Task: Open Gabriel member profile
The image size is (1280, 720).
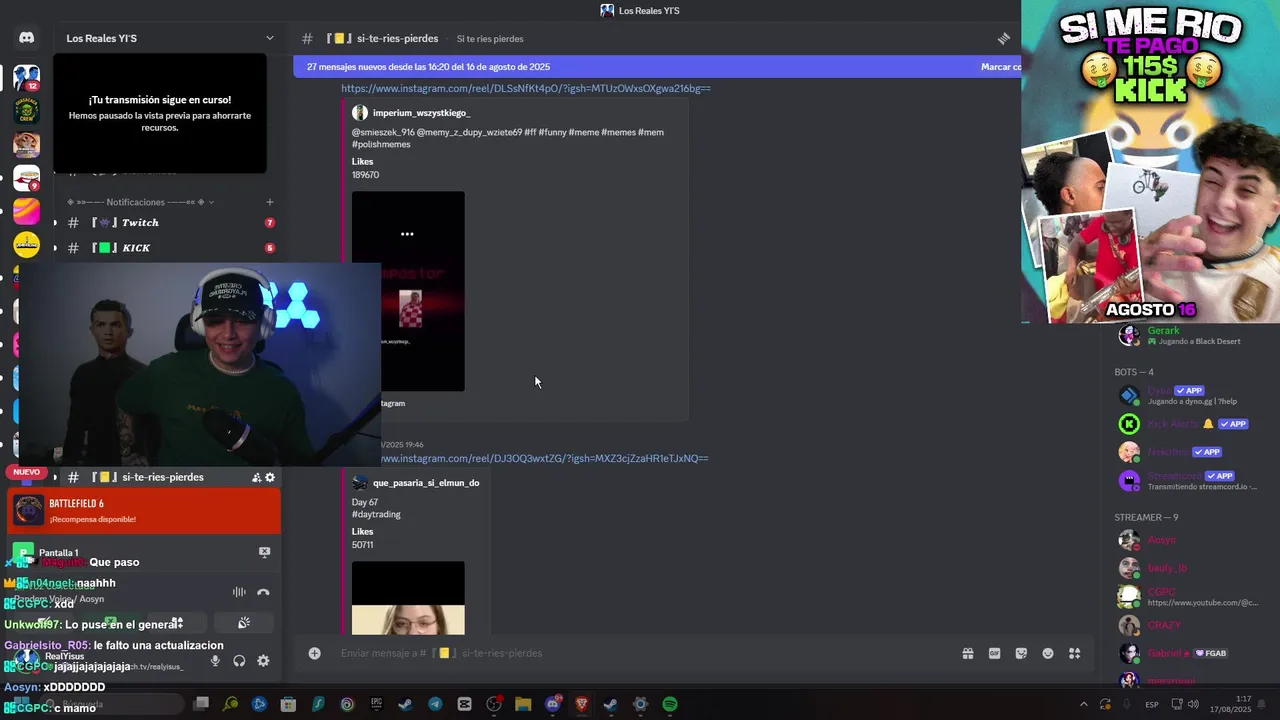Action: [x=1171, y=653]
